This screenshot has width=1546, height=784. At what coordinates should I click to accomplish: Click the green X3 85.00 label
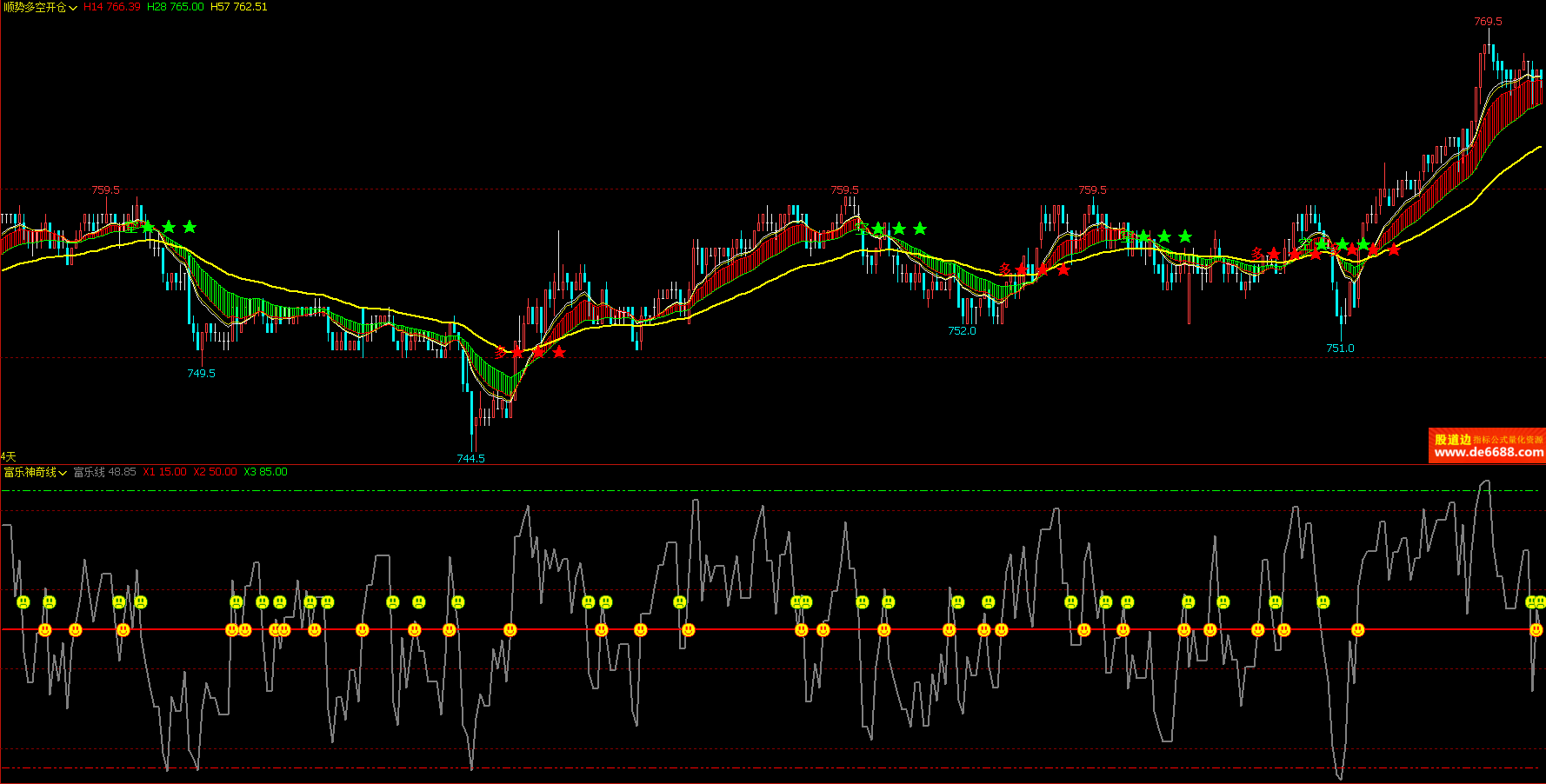click(x=265, y=472)
